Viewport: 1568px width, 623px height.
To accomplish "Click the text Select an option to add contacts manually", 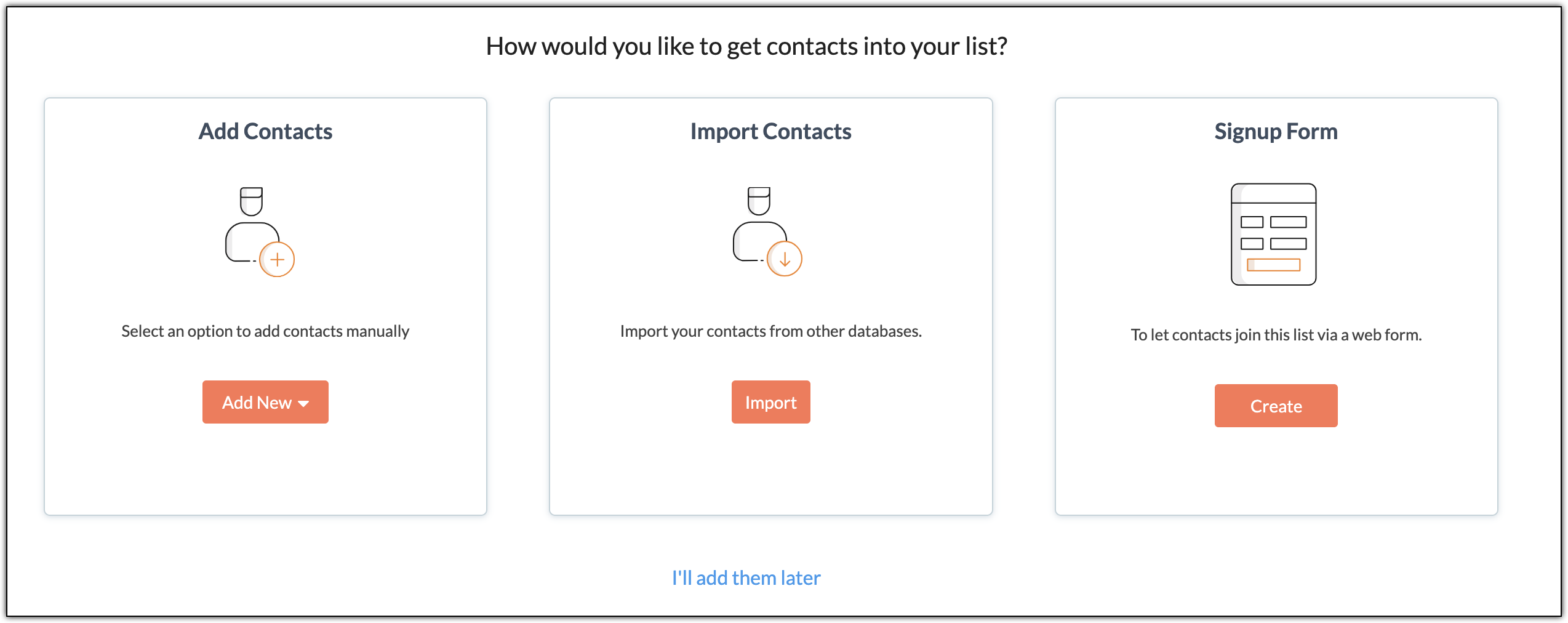I will pyautogui.click(x=265, y=331).
